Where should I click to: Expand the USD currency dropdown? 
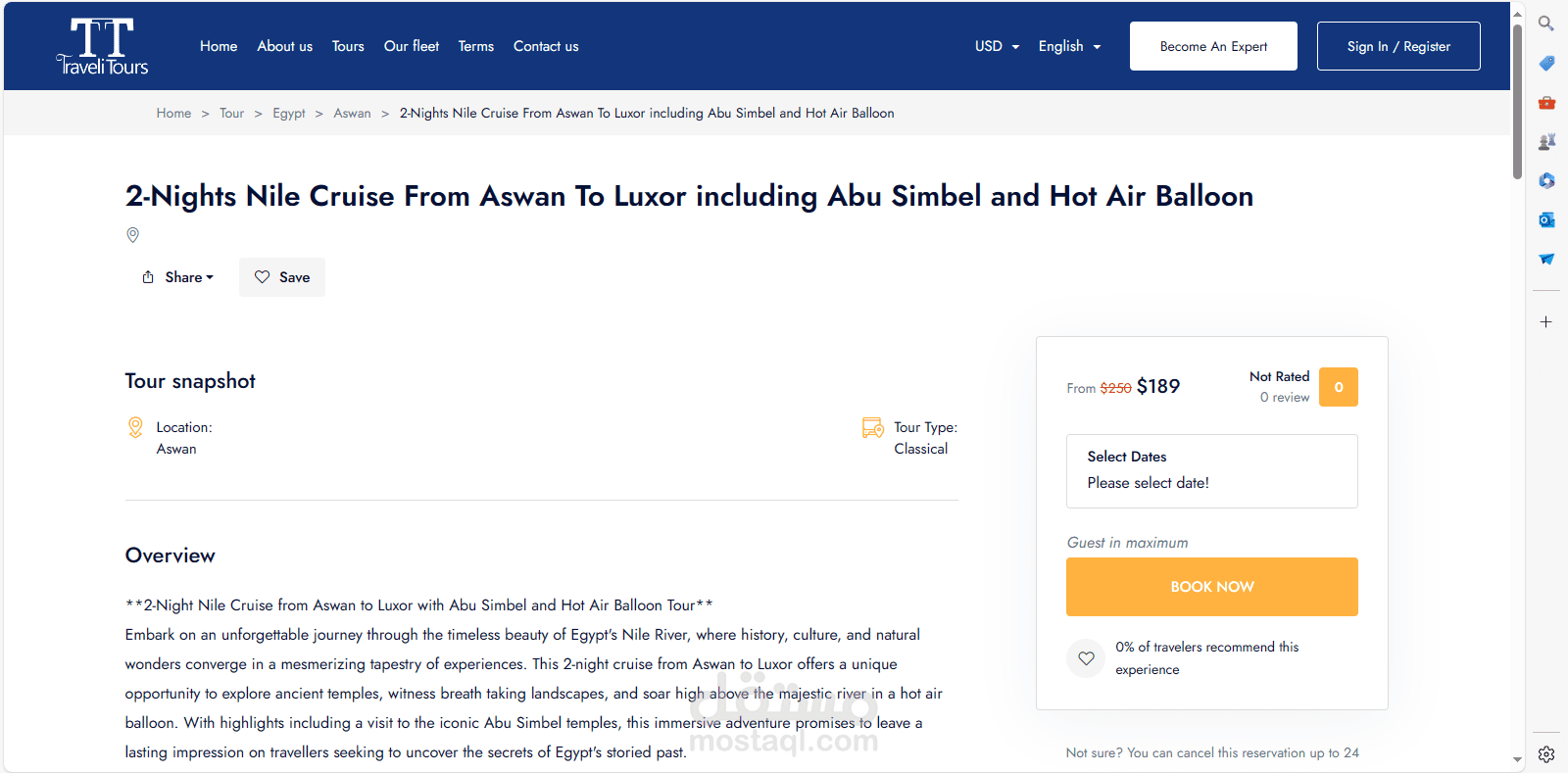(x=997, y=46)
